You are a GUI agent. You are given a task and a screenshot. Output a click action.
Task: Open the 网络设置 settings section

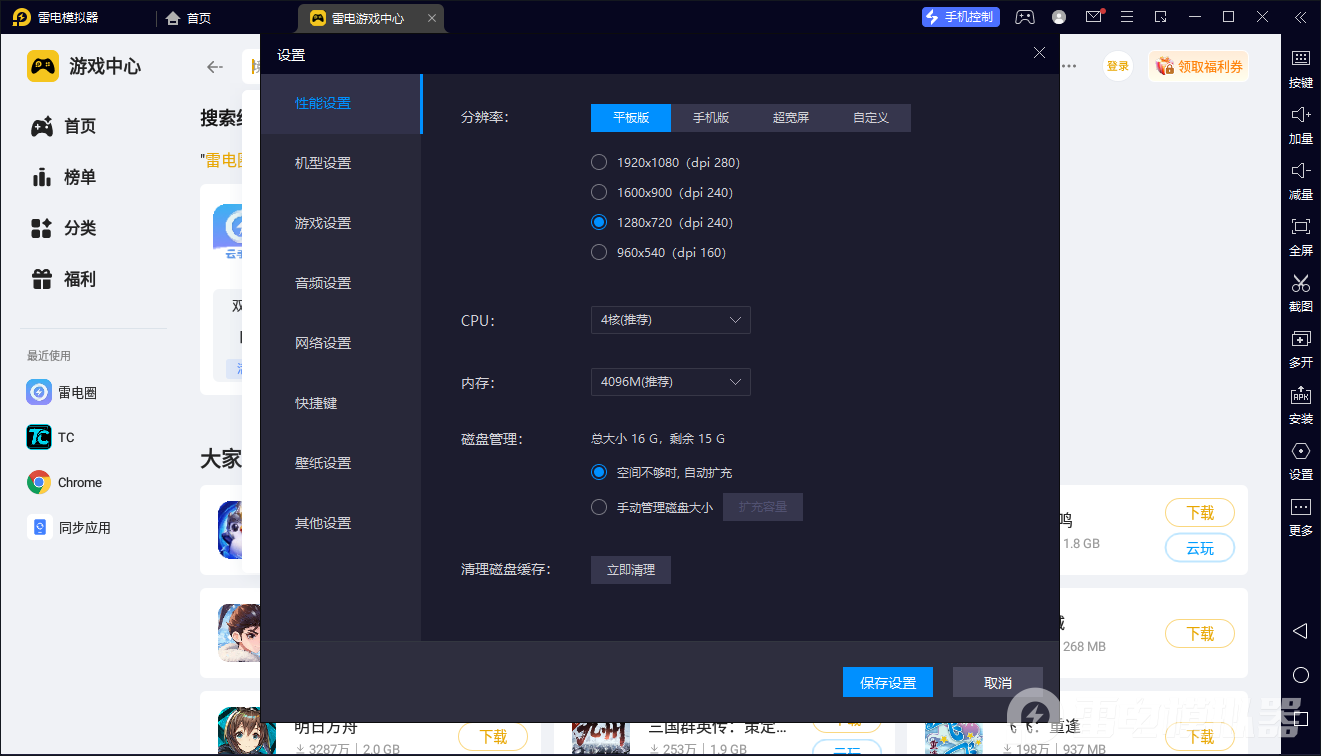click(x=323, y=343)
